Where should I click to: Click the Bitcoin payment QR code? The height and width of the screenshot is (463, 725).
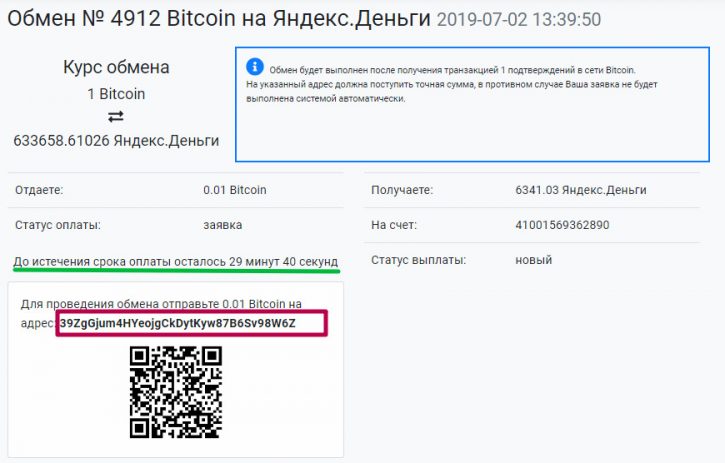pos(176,392)
